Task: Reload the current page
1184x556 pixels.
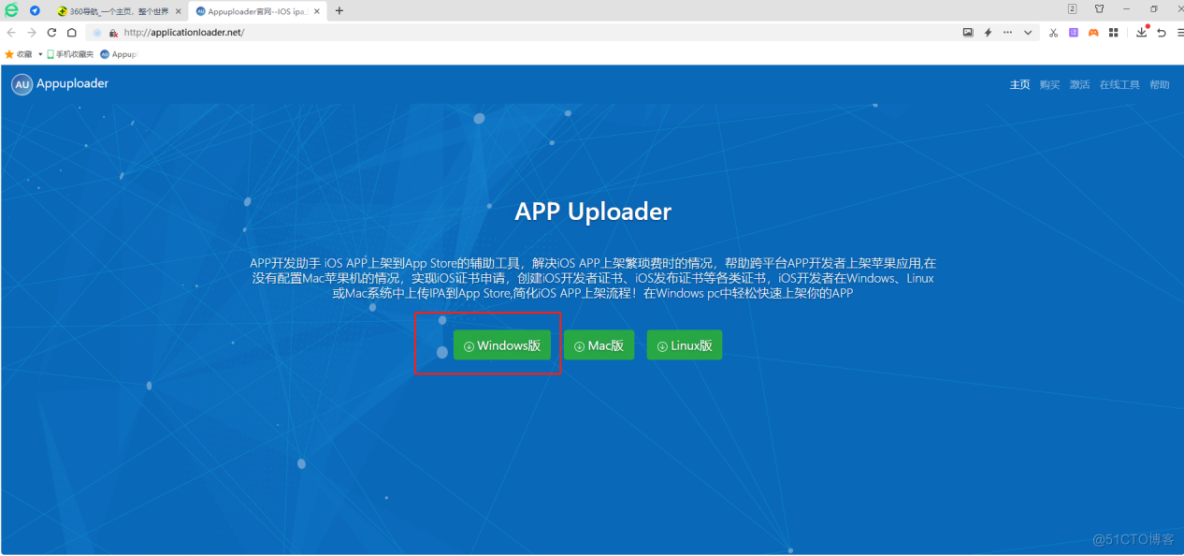Action: tap(52, 32)
